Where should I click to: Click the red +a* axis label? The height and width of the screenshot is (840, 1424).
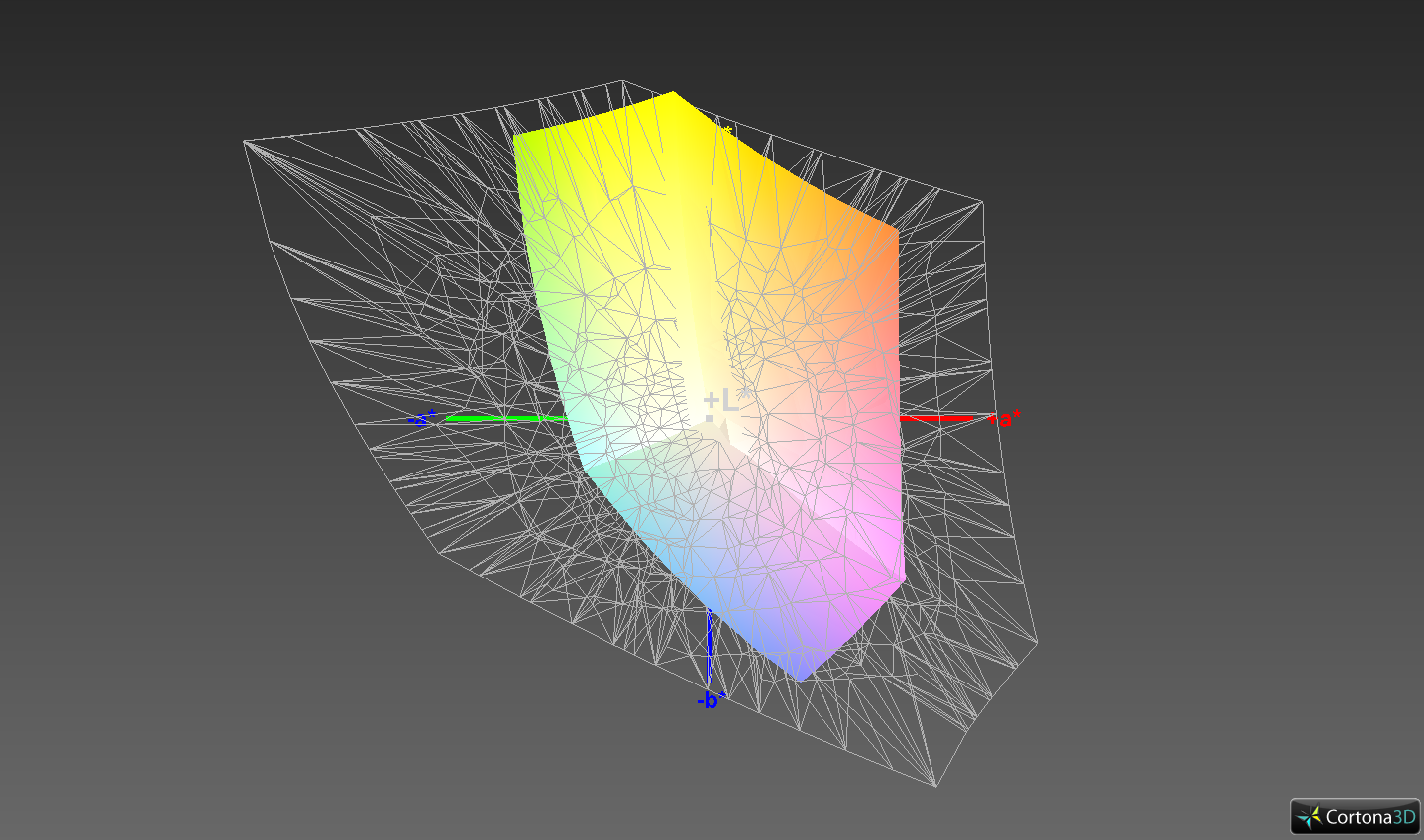click(x=1005, y=419)
